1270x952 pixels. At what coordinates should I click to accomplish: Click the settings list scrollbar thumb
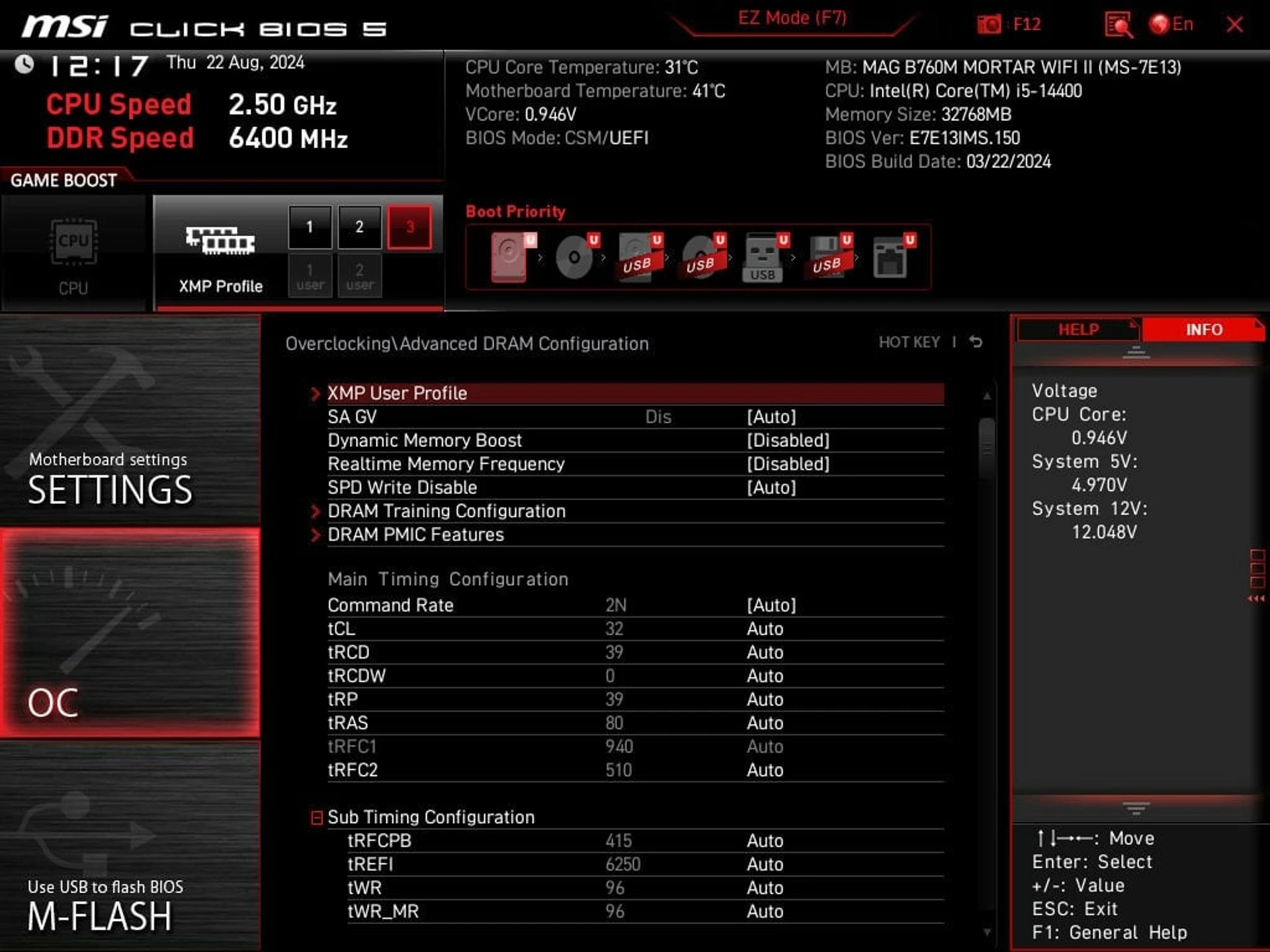987,448
